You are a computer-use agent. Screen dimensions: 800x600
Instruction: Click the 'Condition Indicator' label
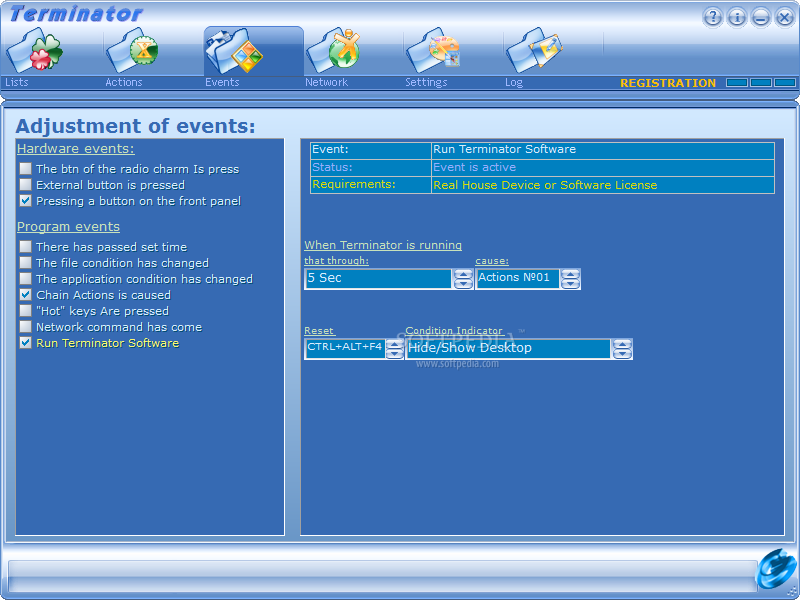[454, 331]
